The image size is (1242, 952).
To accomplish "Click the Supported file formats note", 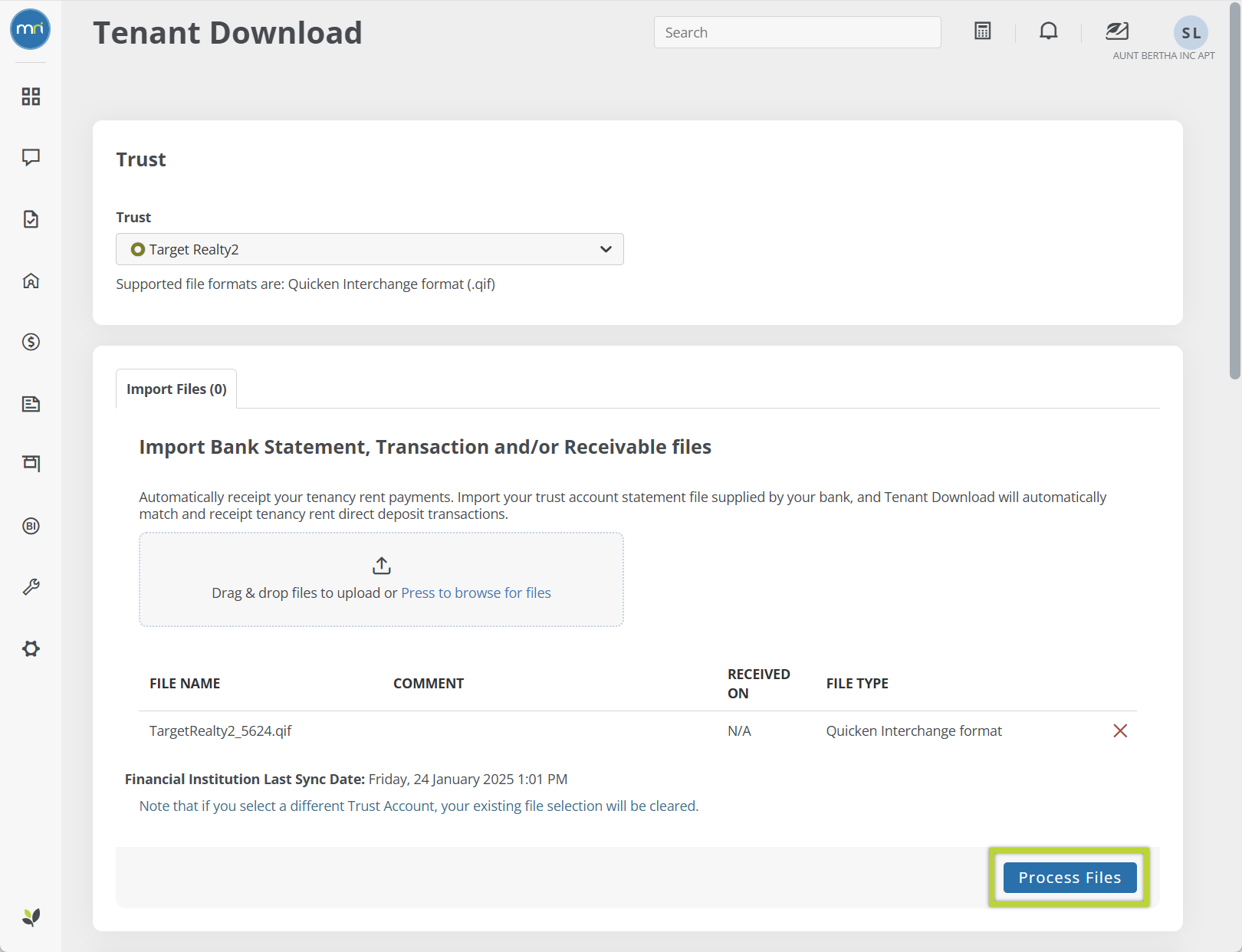I will click(x=306, y=284).
